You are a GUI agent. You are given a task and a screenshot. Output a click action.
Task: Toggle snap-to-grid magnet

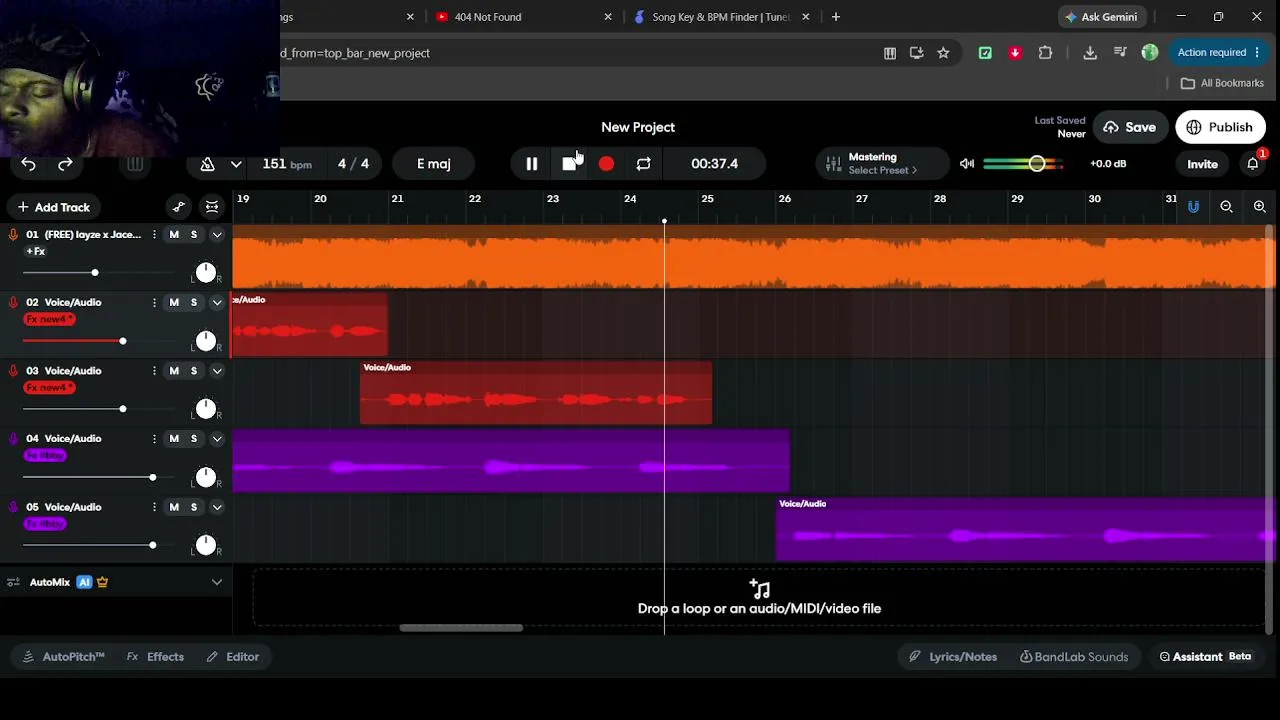tap(1193, 207)
